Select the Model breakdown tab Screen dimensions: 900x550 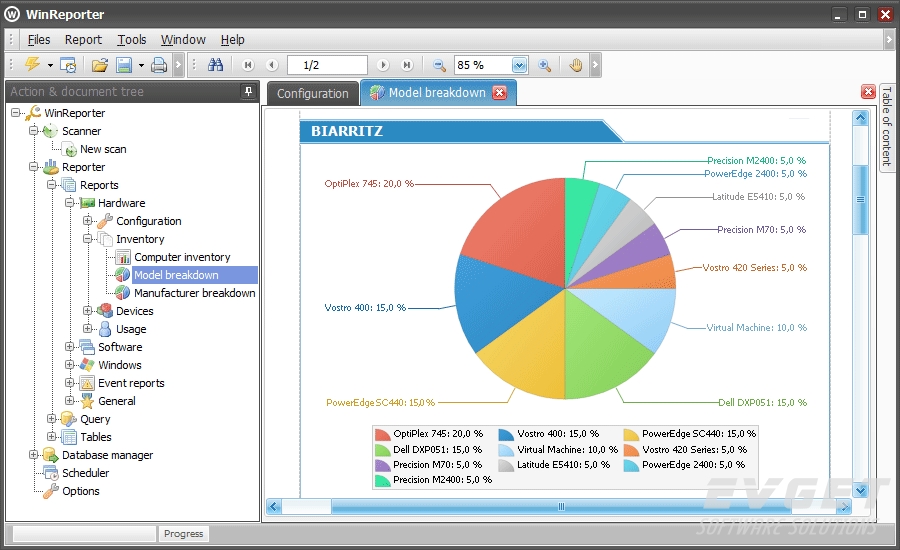[x=437, y=92]
